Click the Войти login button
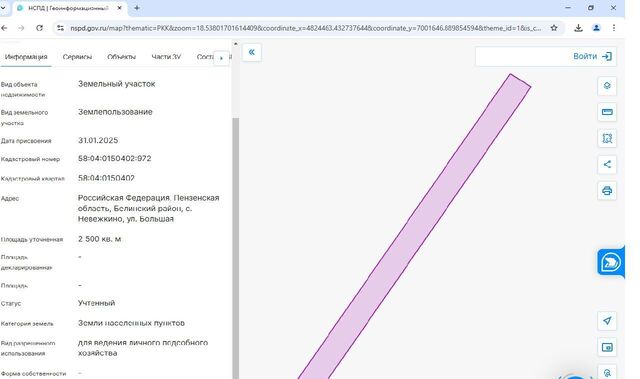The height and width of the screenshot is (379, 640). (592, 56)
